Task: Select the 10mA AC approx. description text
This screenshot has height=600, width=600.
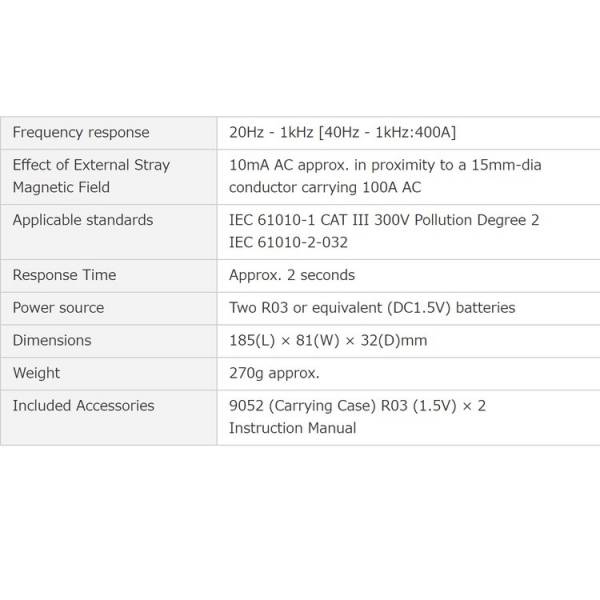Action: point(385,176)
